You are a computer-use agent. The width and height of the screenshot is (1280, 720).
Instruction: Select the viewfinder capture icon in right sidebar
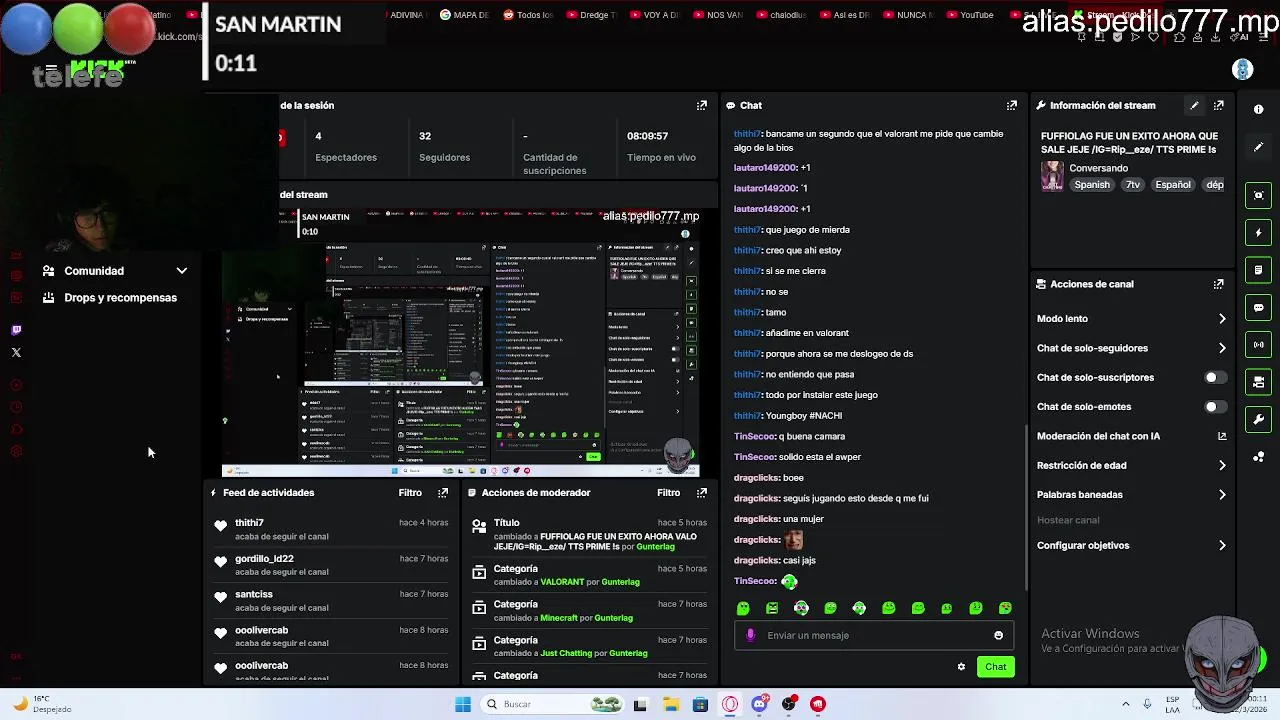coord(1259,195)
